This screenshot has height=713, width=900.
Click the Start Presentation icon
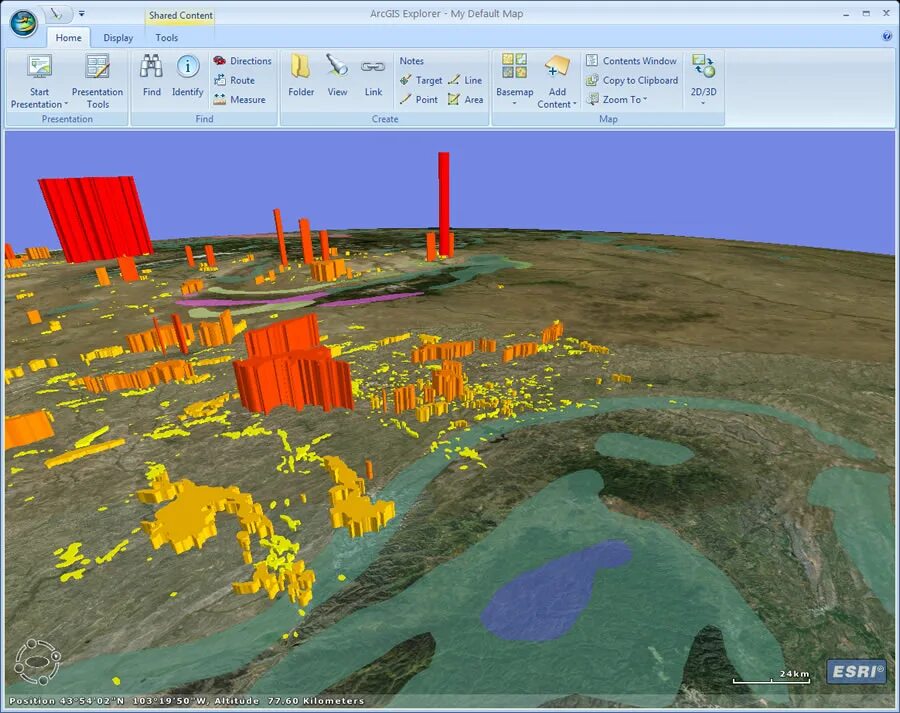coord(40,67)
